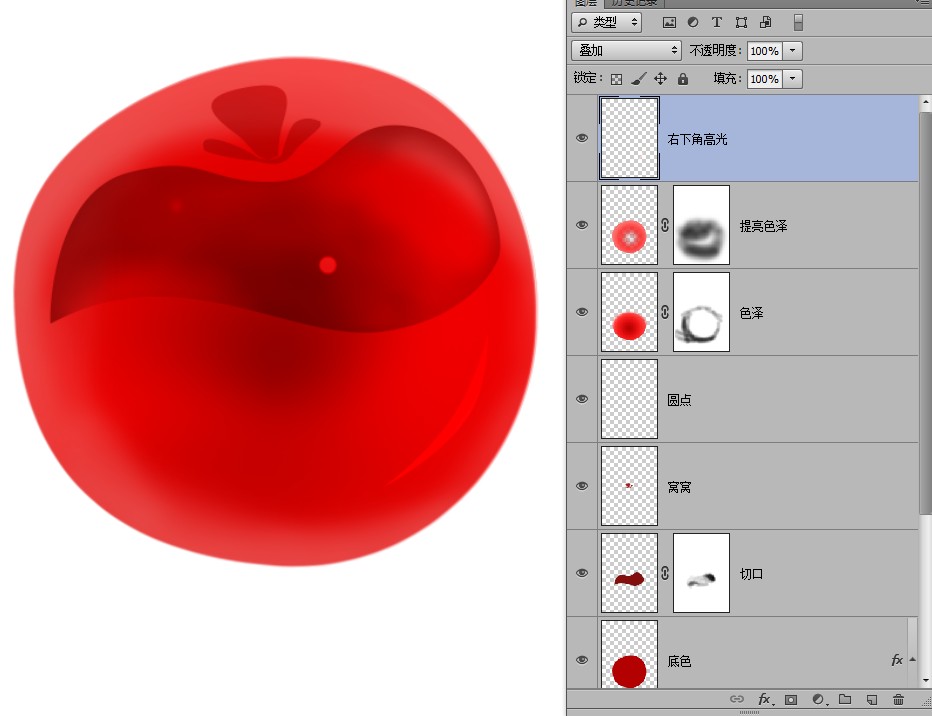The width and height of the screenshot is (932, 716).
Task: Click the pixel layer filter icon
Action: [669, 23]
